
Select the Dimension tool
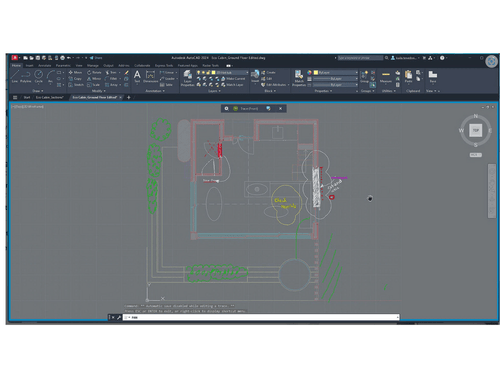150,76
